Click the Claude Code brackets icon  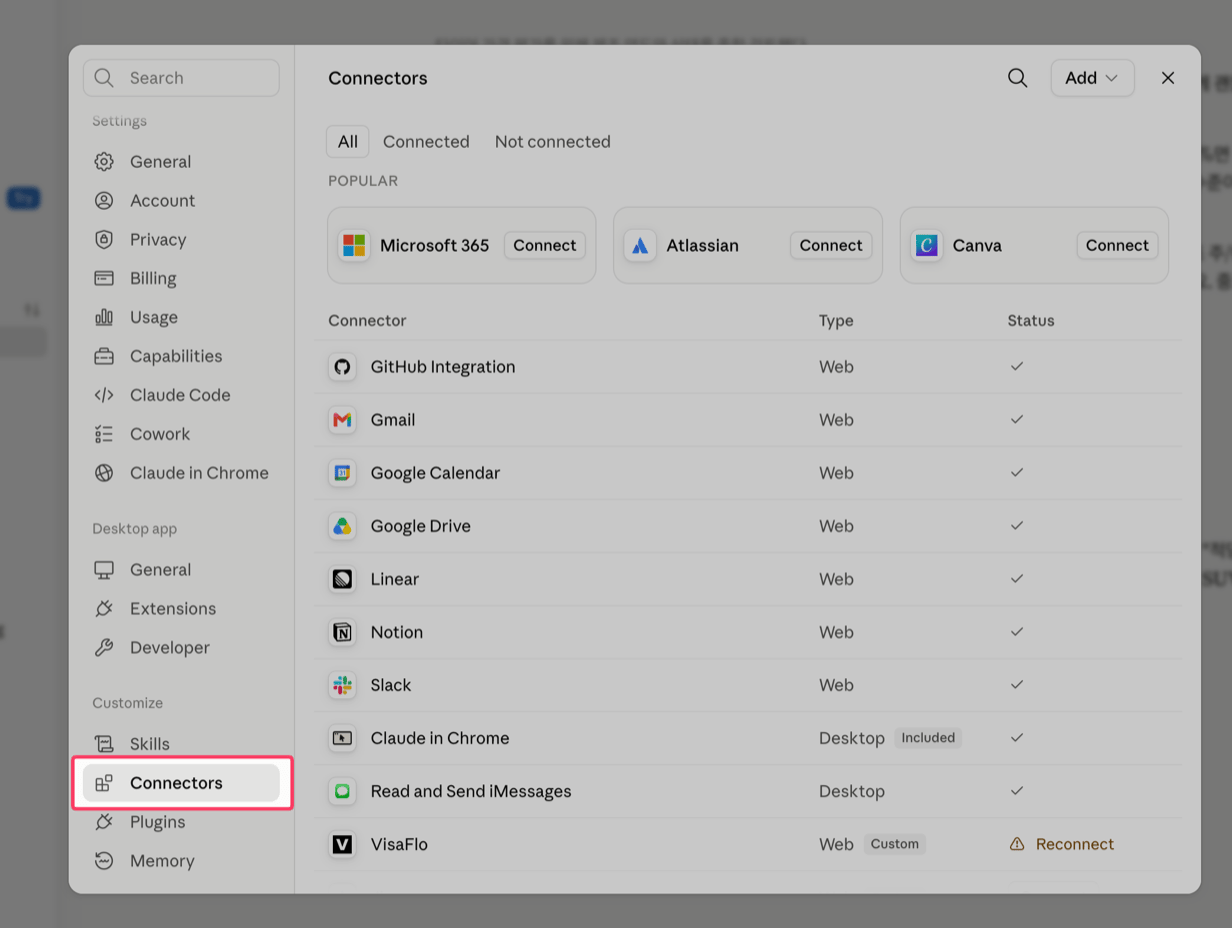pos(104,395)
